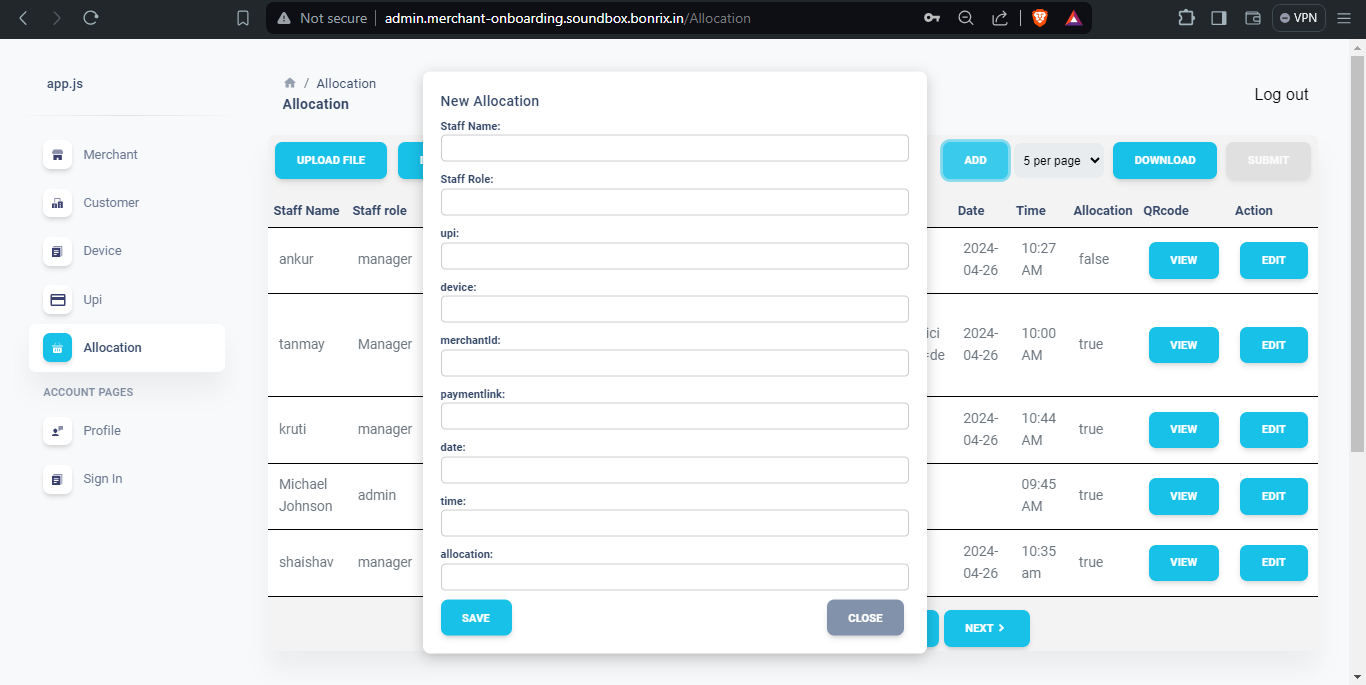Open the browser settings three-dot menu
The width and height of the screenshot is (1366, 685).
pos(1344,17)
